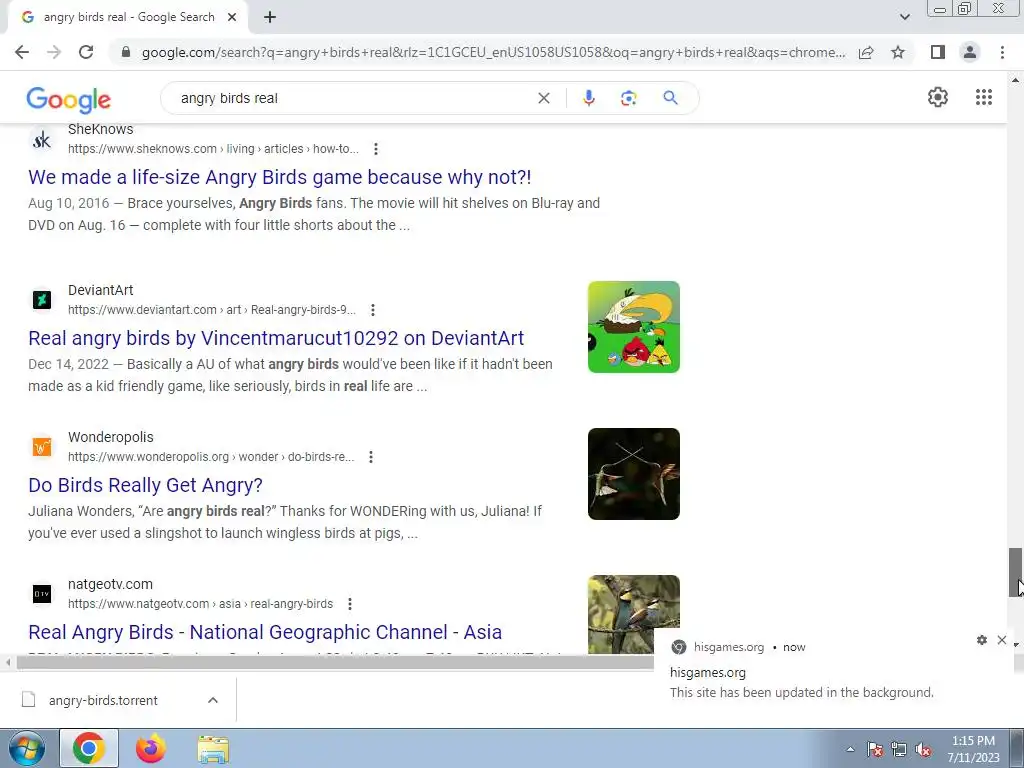The width and height of the screenshot is (1024, 768).
Task: Bookmark this page with the star
Action: click(898, 52)
